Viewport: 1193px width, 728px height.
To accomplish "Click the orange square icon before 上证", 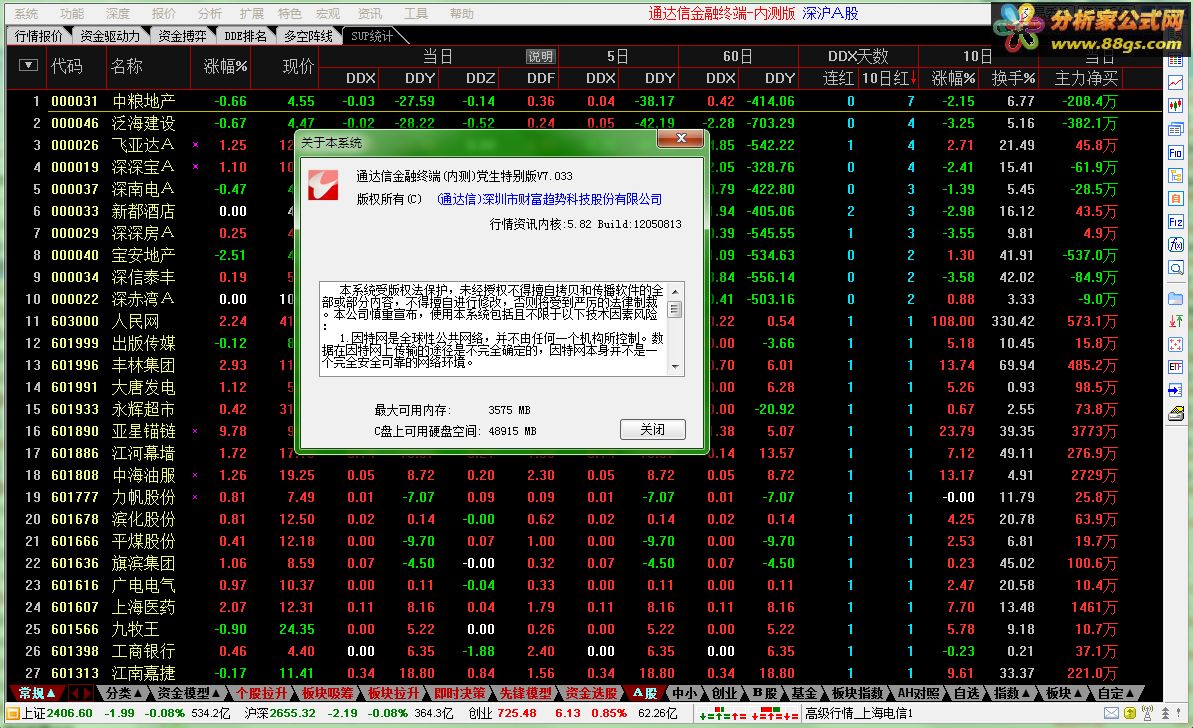I will pyautogui.click(x=13, y=714).
